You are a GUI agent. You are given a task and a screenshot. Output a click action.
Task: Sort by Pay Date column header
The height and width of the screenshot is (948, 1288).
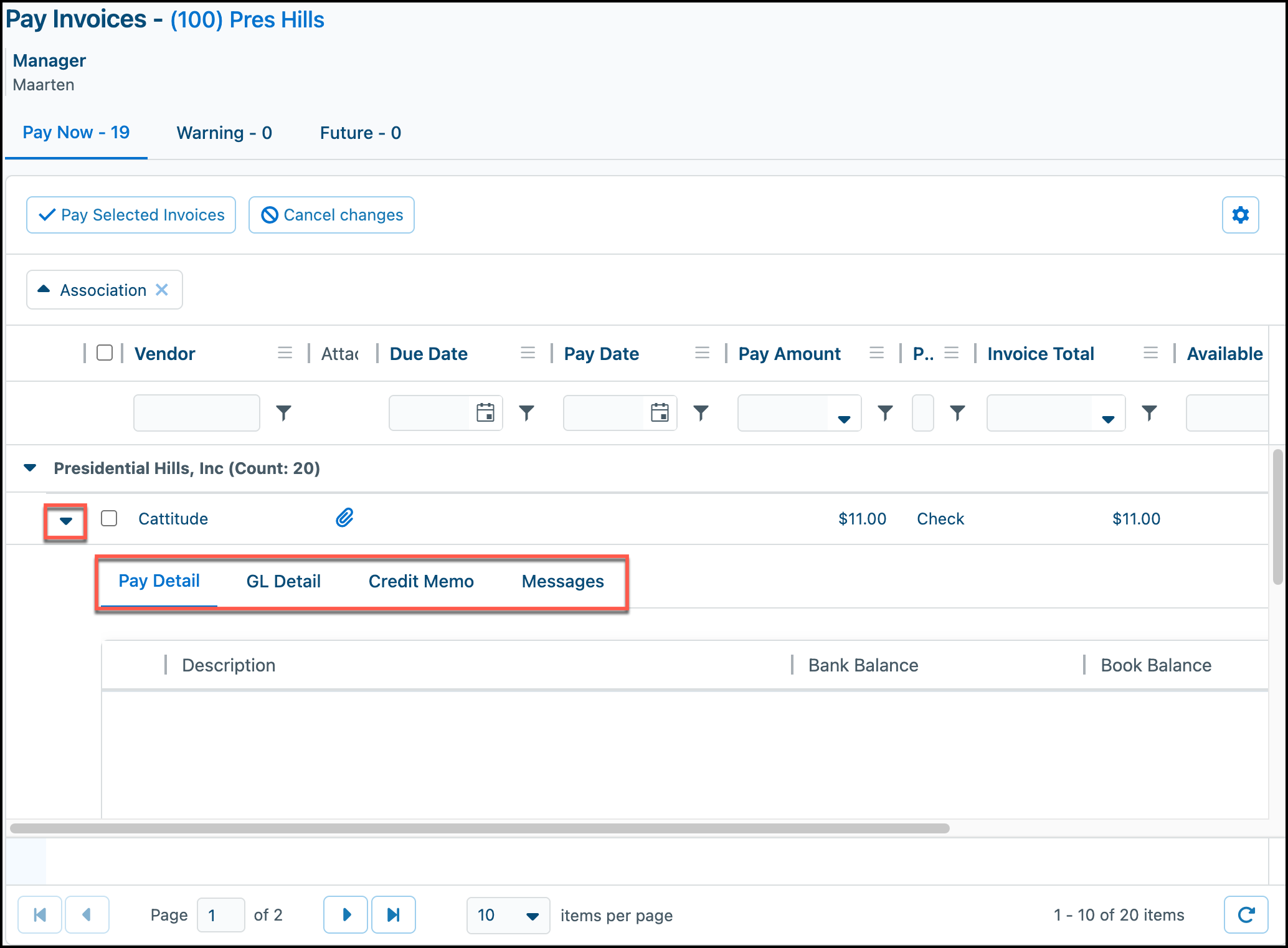pos(602,353)
